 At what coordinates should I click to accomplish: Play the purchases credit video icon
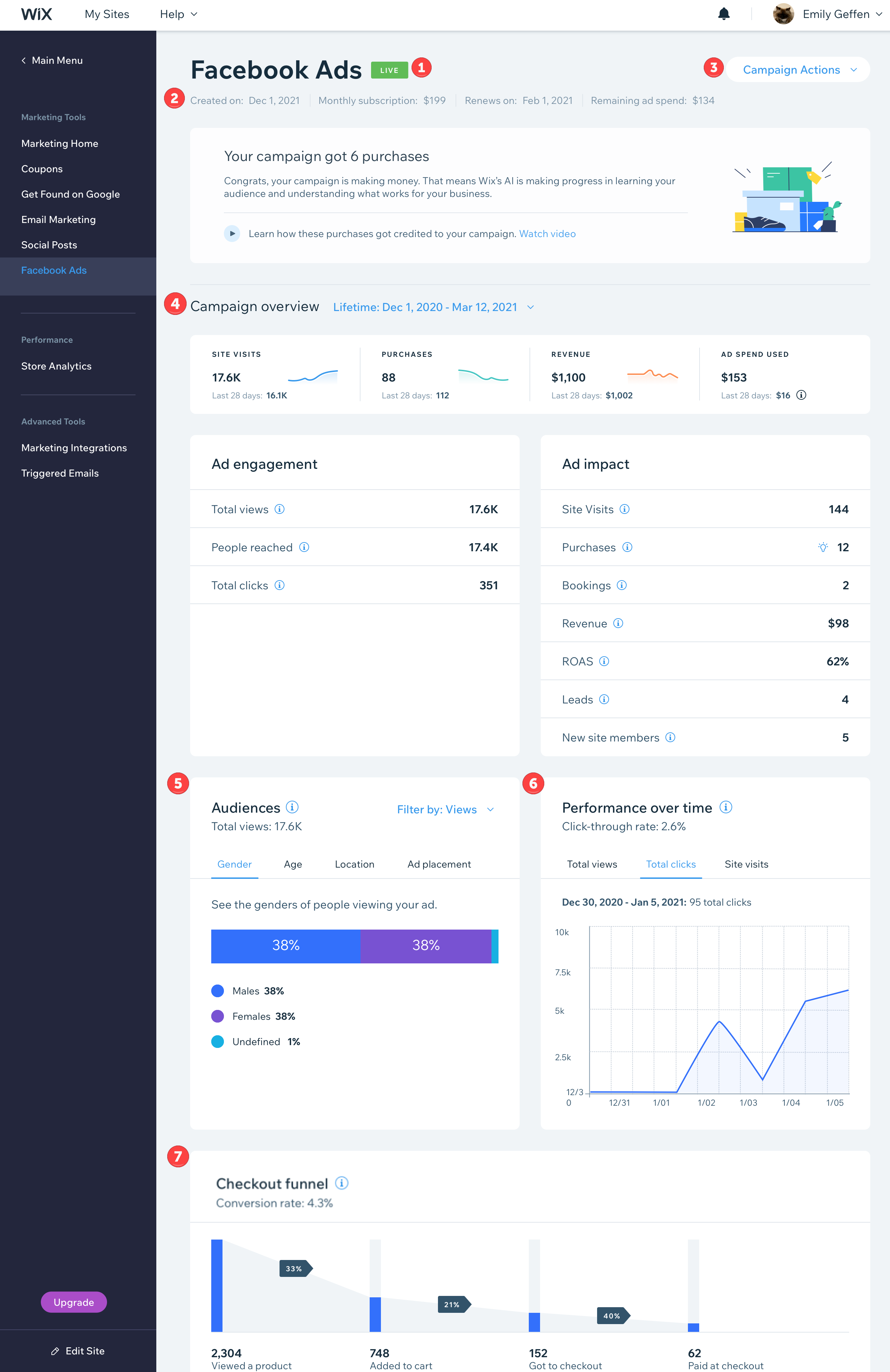[232, 234]
